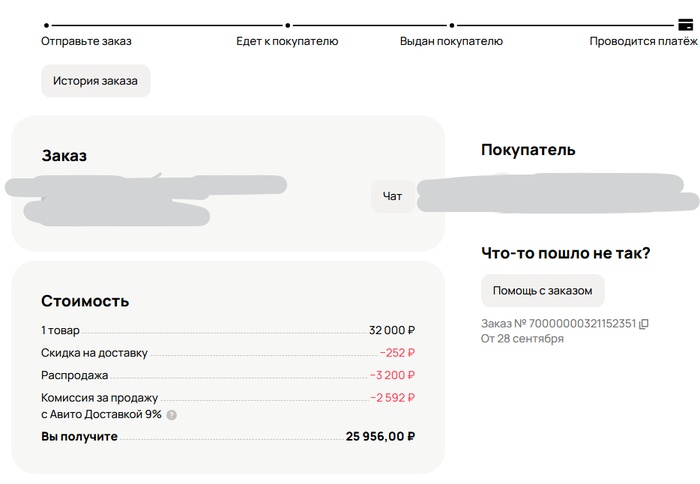Click the Отправьте заказ progress dot
This screenshot has height=484, width=700.
pos(46,26)
